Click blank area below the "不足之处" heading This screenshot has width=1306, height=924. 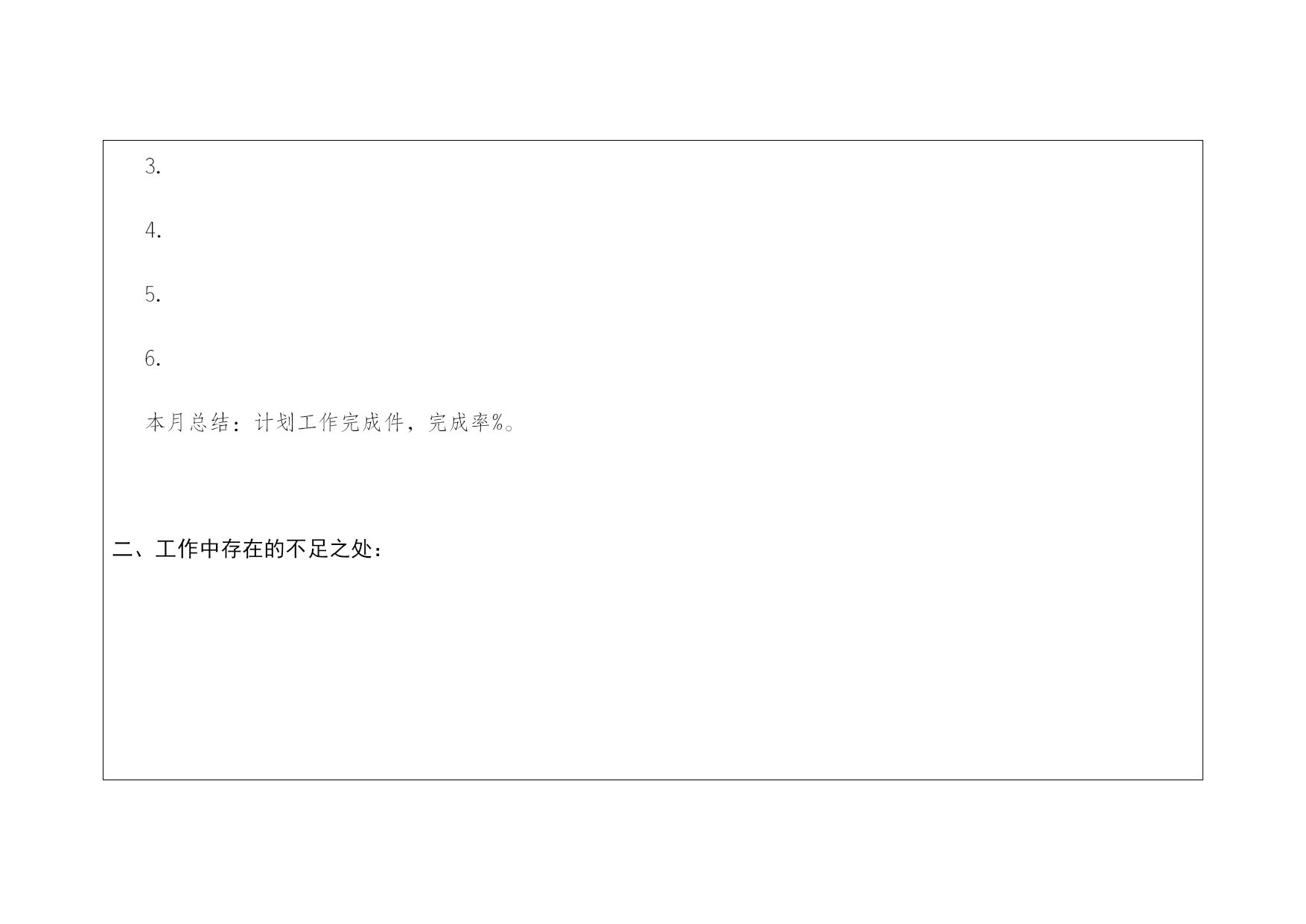click(x=652, y=670)
